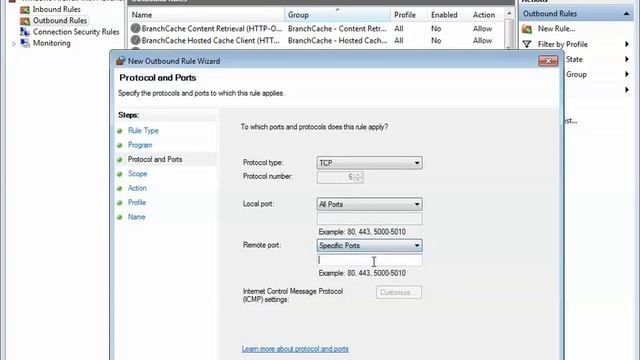
Task: Open the Inbound Rules node
Action: [56, 9]
